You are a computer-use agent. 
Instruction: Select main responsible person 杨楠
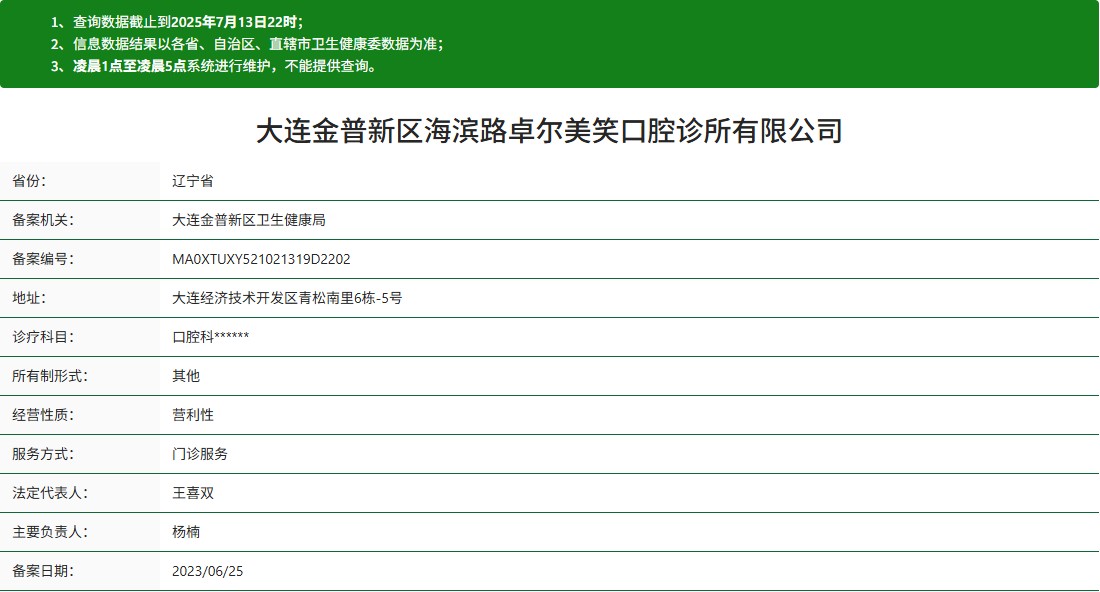point(186,532)
